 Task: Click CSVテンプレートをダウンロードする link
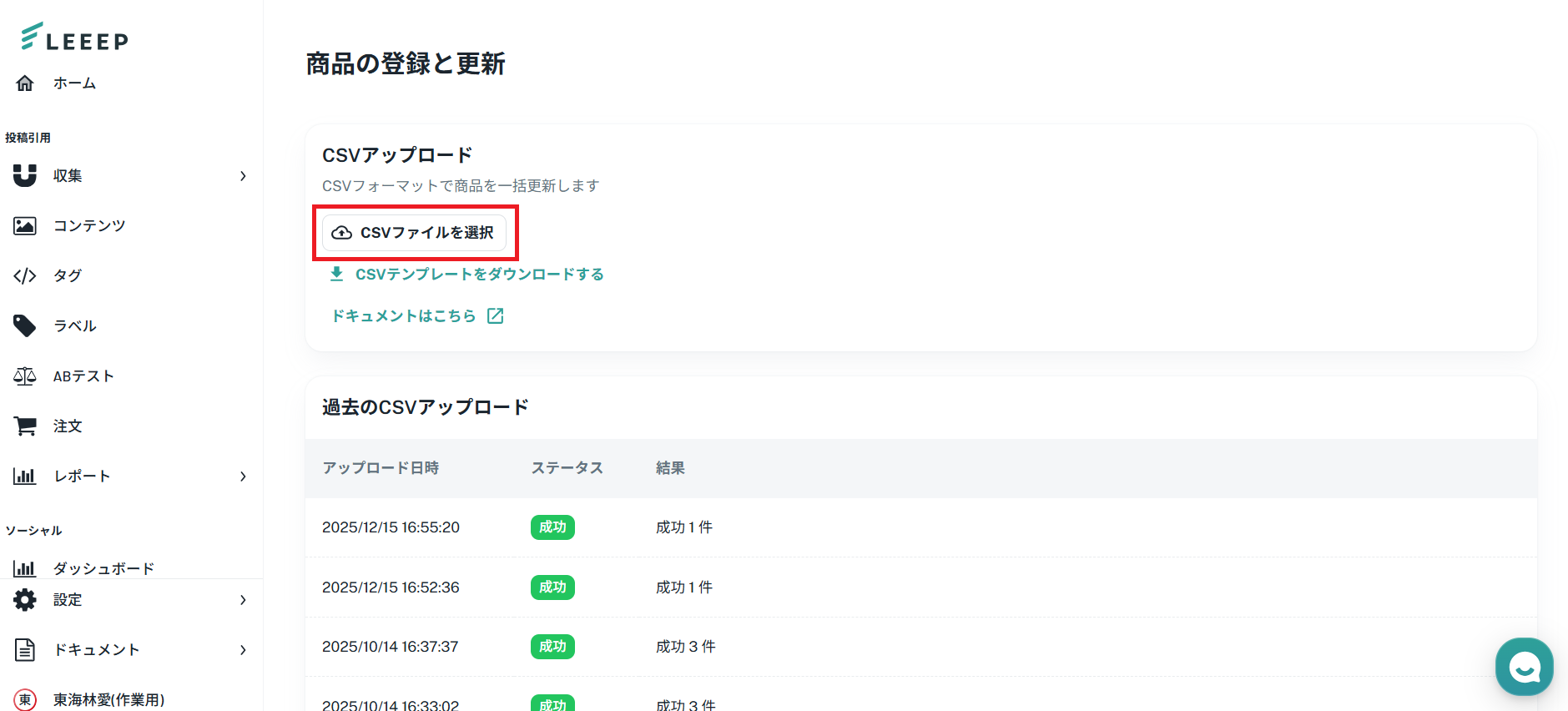pos(480,274)
